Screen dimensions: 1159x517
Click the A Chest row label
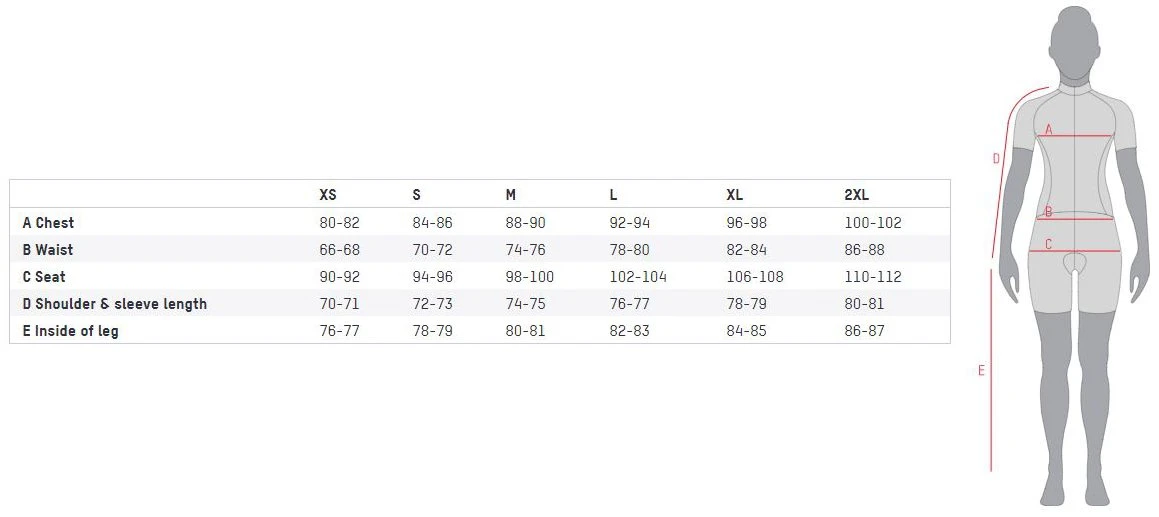(x=48, y=222)
